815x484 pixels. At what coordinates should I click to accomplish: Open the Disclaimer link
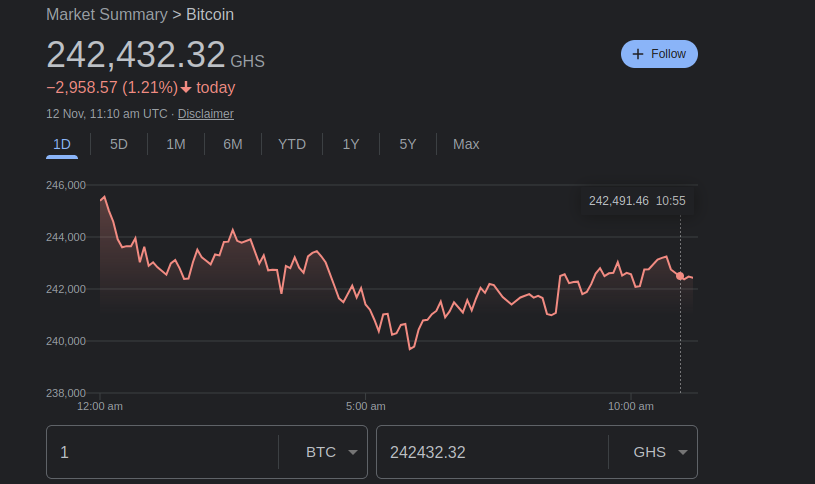(206, 114)
